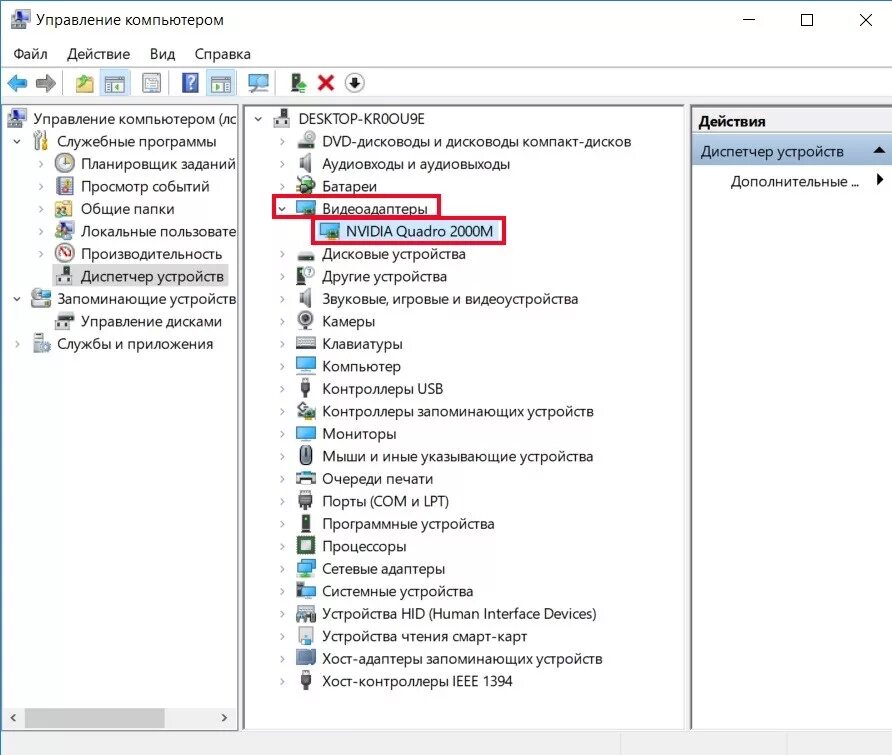This screenshot has height=755, width=892.
Task: Click the black down-arrow Disable device icon
Action: click(354, 83)
